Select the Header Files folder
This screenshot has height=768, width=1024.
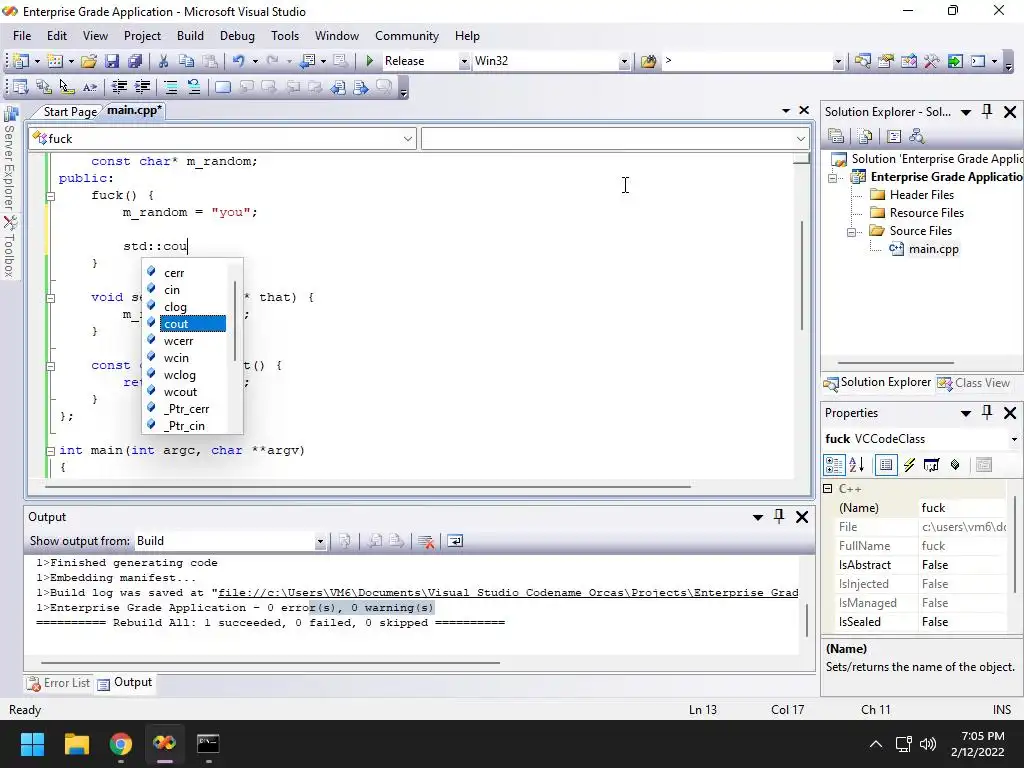[921, 195]
